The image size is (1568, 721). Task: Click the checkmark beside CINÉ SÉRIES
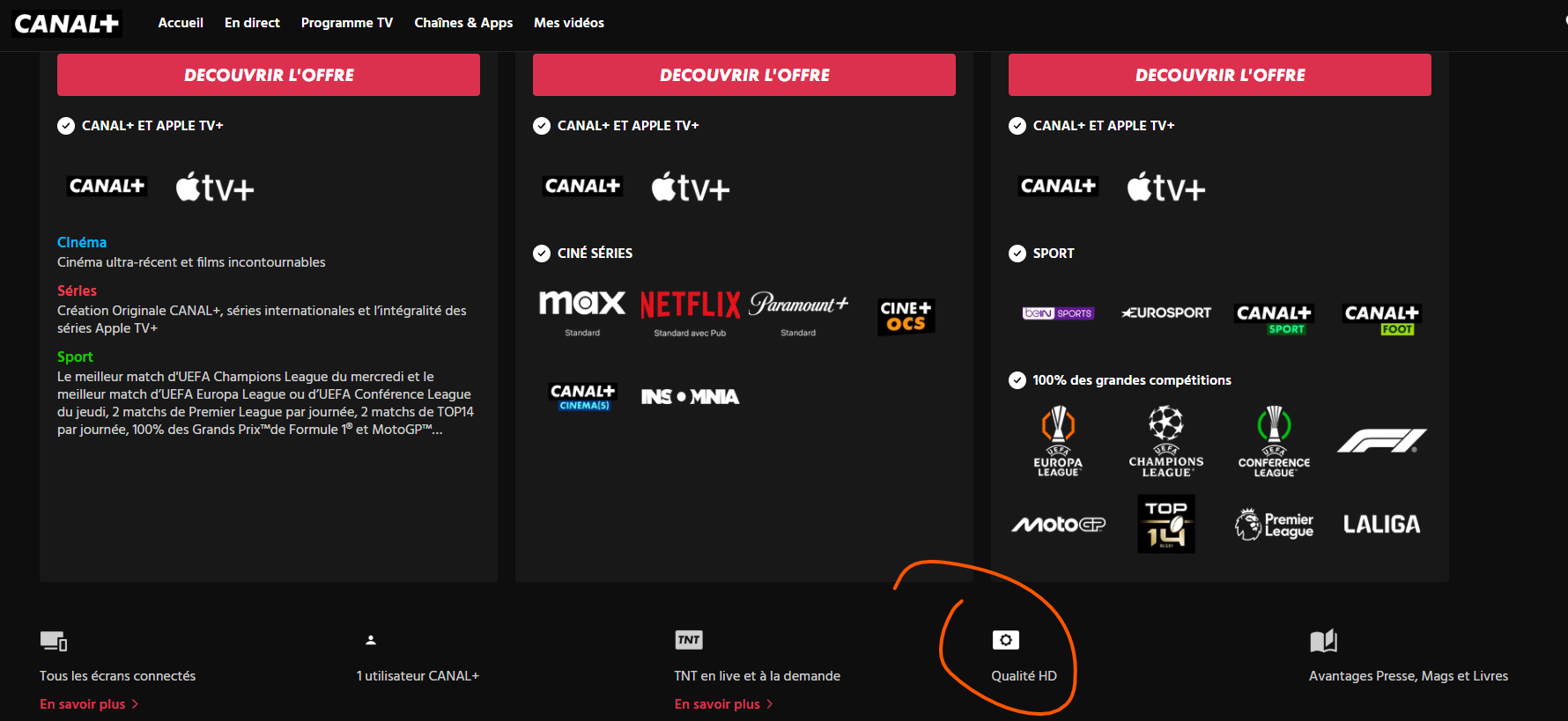542,254
